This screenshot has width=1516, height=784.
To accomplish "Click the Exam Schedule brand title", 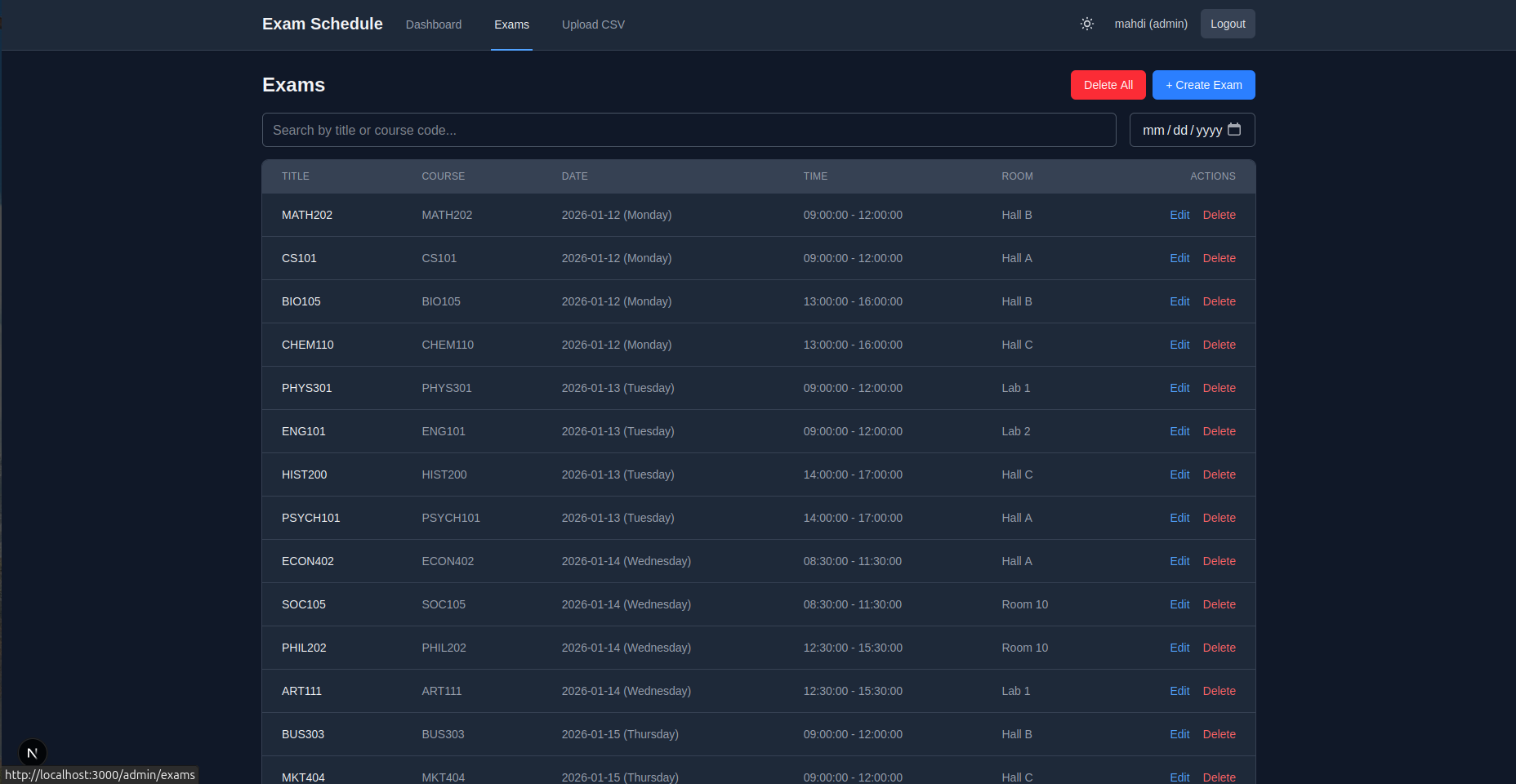I will click(322, 24).
